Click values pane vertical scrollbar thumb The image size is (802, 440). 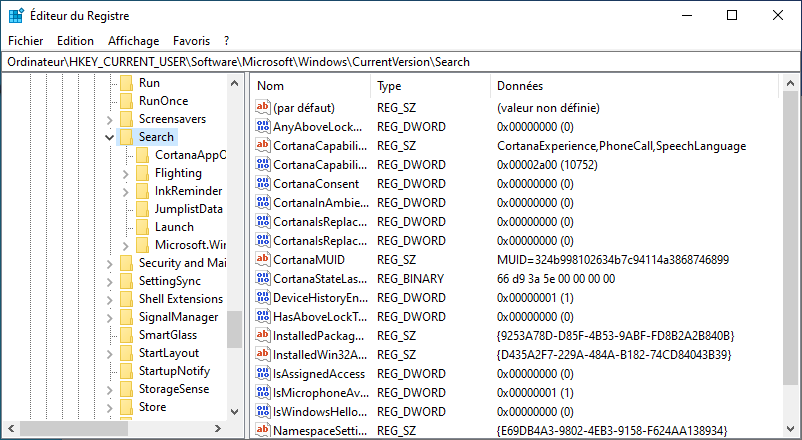pyautogui.click(x=790, y=238)
